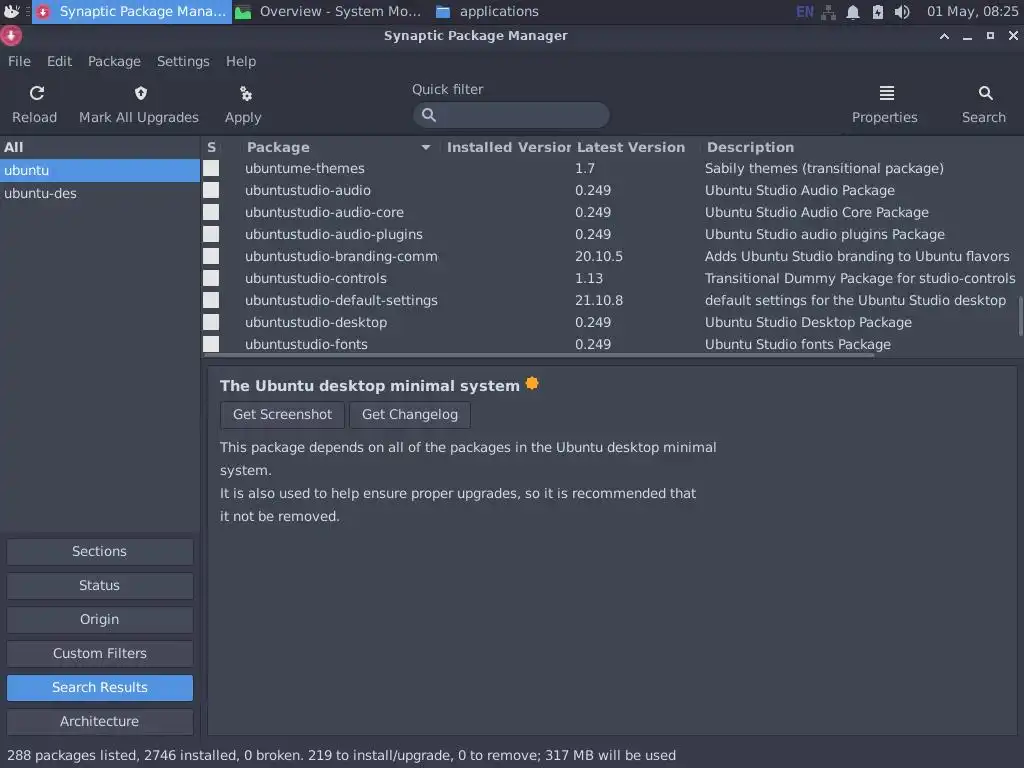
Task: Click the clock showing 01 May, 08:25
Action: pyautogui.click(x=972, y=12)
